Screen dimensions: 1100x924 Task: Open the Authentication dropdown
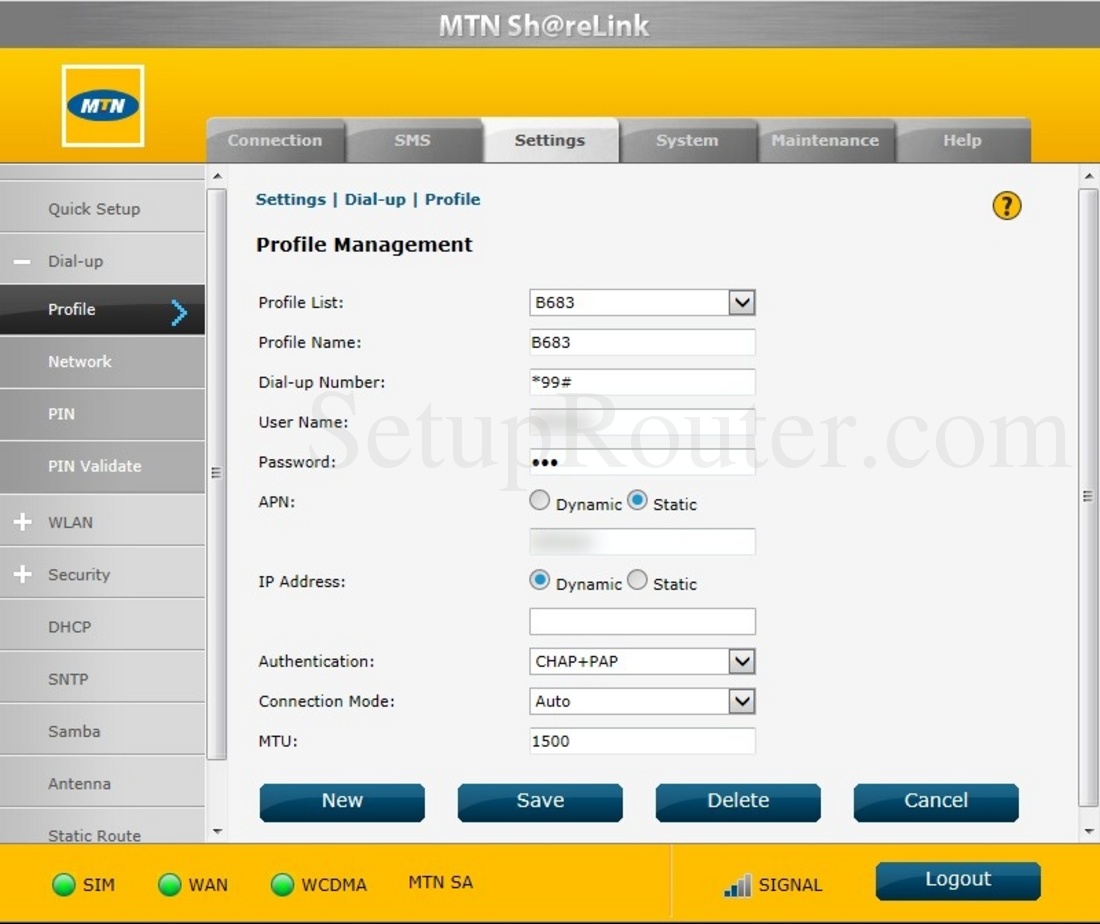coord(742,661)
